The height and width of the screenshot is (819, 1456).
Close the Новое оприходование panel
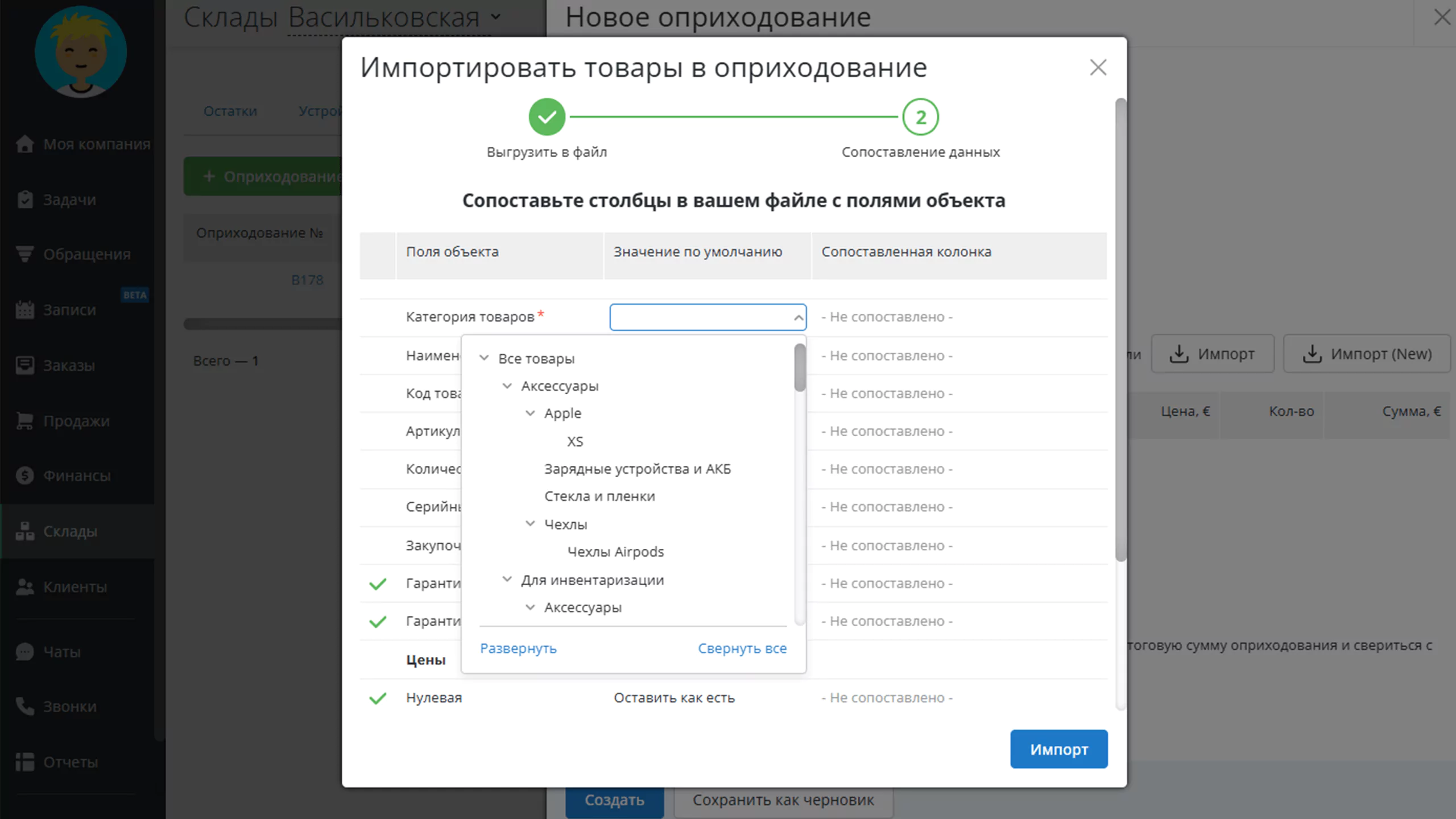(1442, 17)
